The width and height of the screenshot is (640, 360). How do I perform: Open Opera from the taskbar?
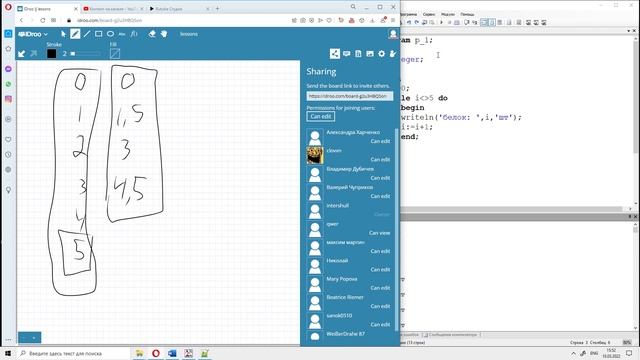[156, 353]
